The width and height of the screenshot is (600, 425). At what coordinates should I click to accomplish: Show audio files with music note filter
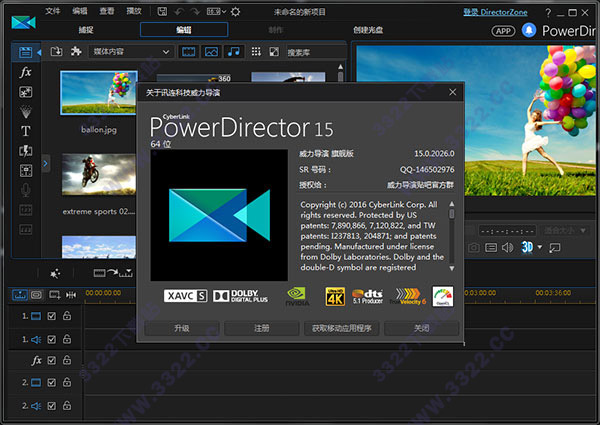(233, 51)
